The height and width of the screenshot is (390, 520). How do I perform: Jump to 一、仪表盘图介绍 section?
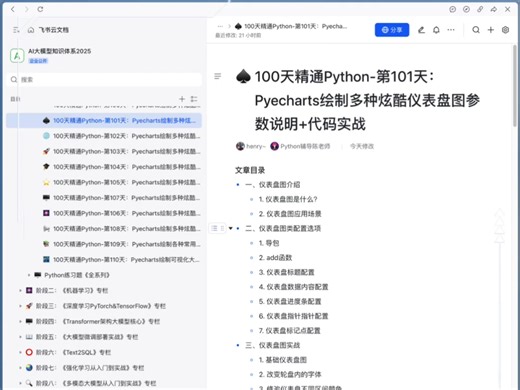pos(273,185)
